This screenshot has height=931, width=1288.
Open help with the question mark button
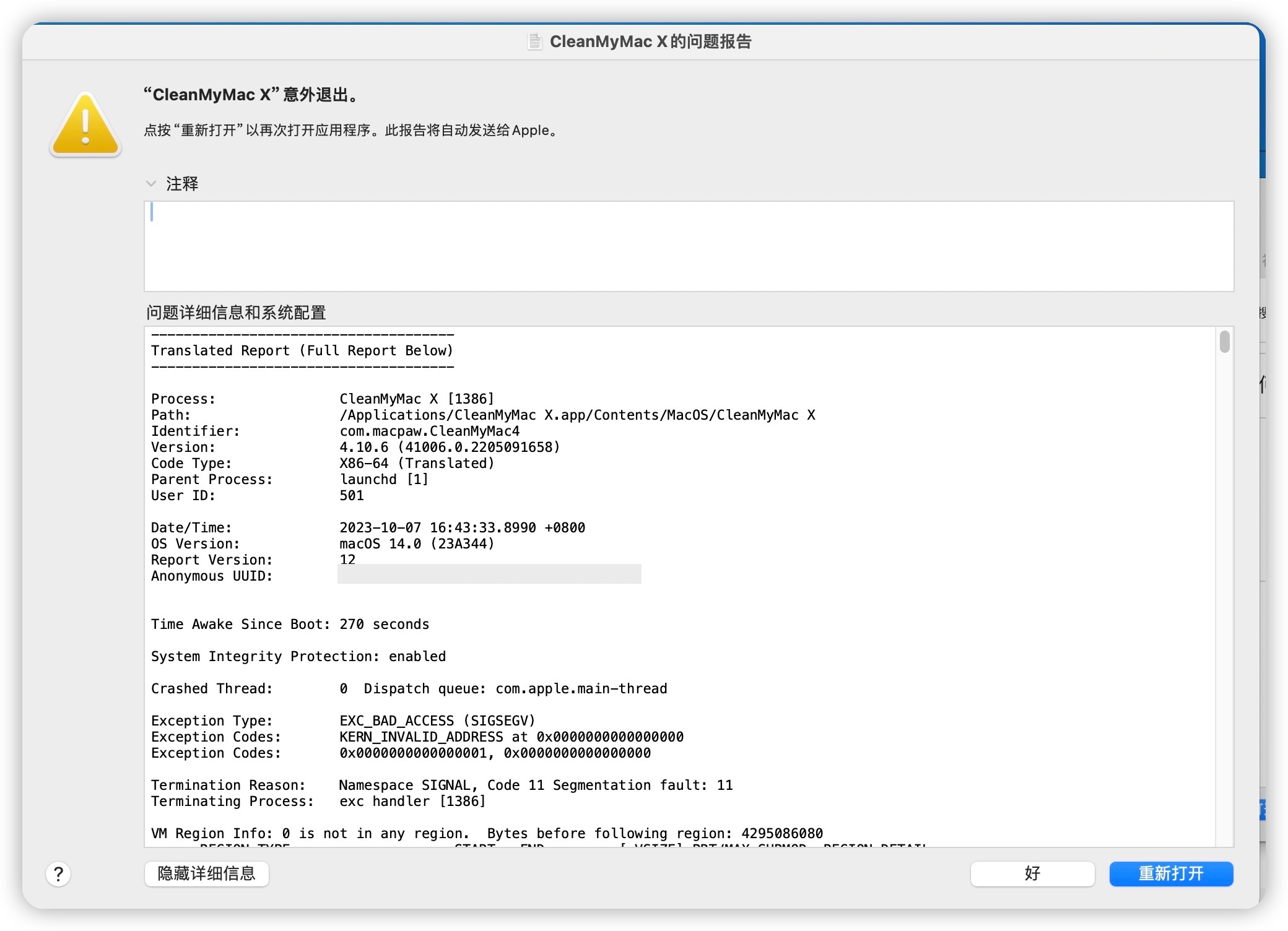coord(58,874)
